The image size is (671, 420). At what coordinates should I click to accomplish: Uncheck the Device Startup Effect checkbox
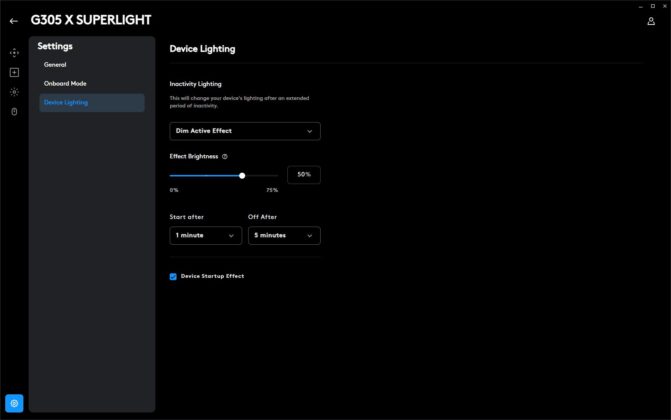coord(173,277)
